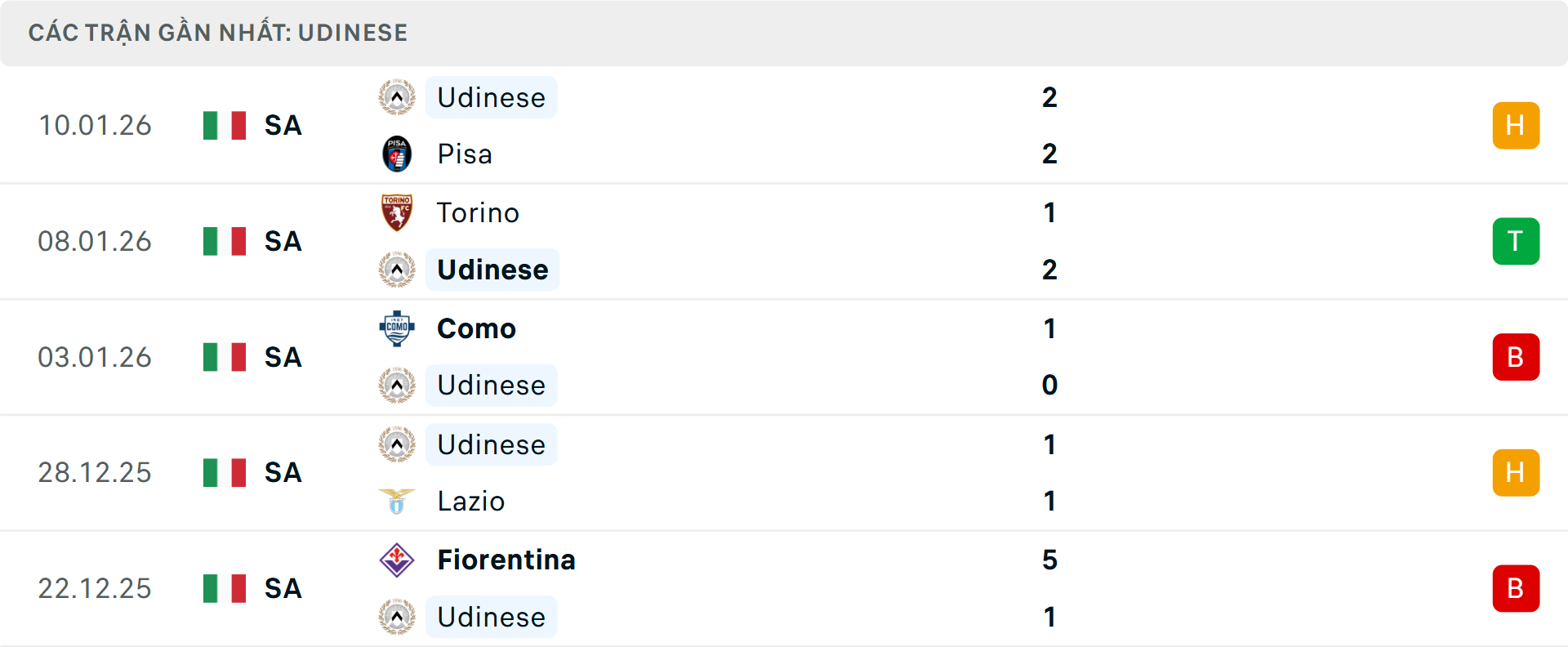Click orange H badge for Lazio match
The height and width of the screenshot is (647, 1568).
[1516, 472]
